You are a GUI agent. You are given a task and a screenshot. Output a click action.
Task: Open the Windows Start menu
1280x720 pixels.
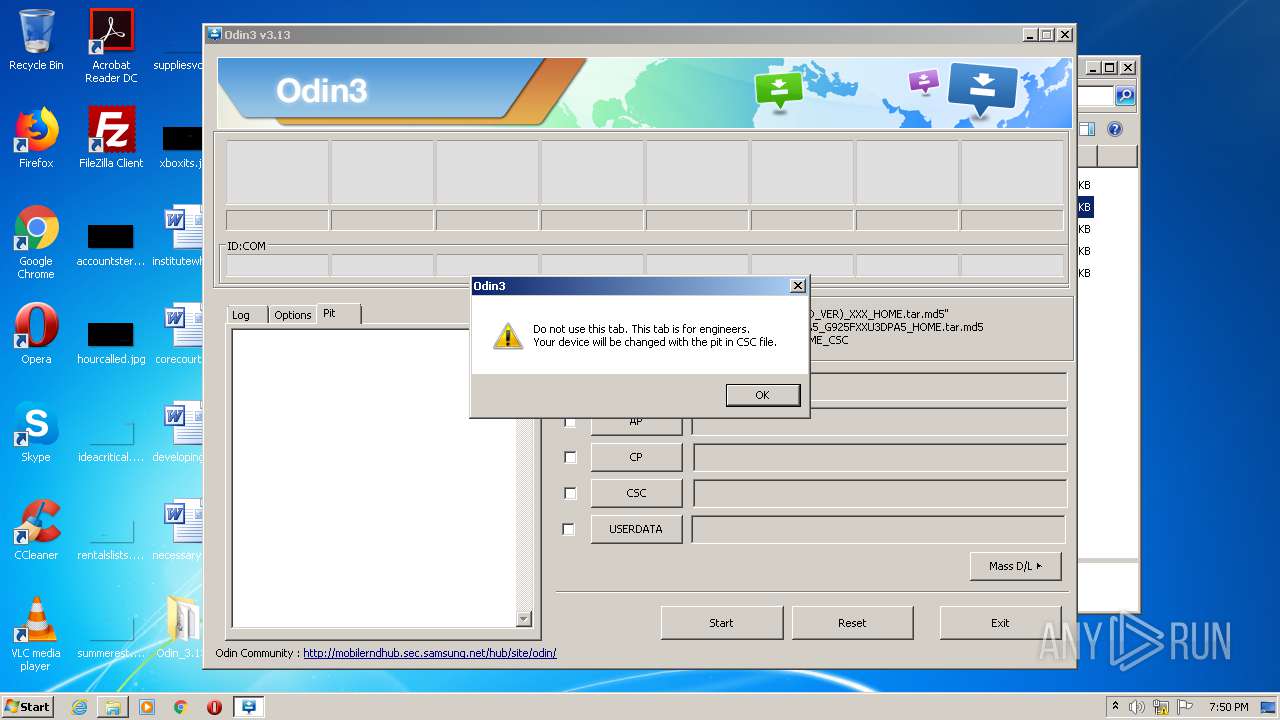pyautogui.click(x=28, y=706)
